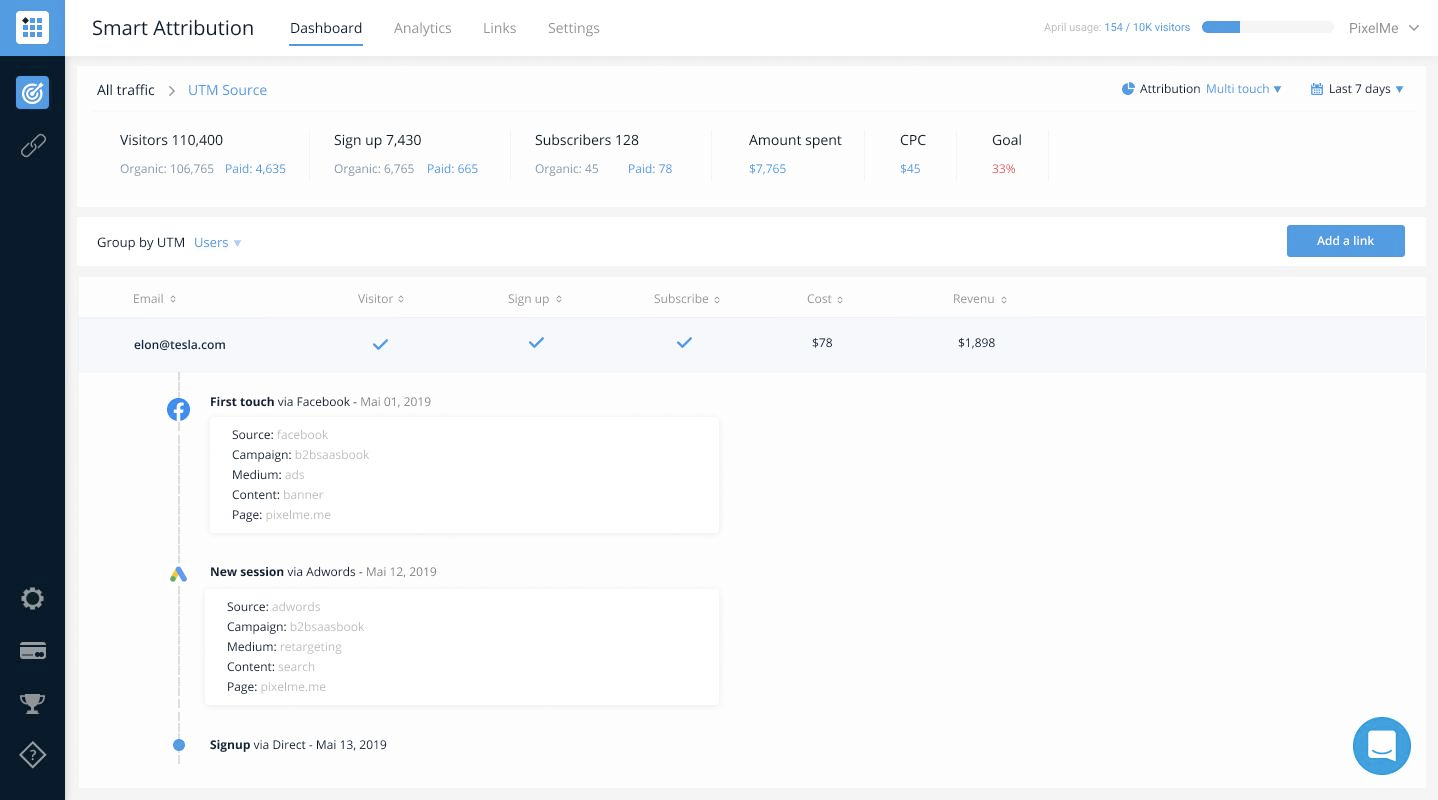Click the Sign up checkmark for elon@tesla.com
Viewport: 1438px width, 800px height.
536,343
